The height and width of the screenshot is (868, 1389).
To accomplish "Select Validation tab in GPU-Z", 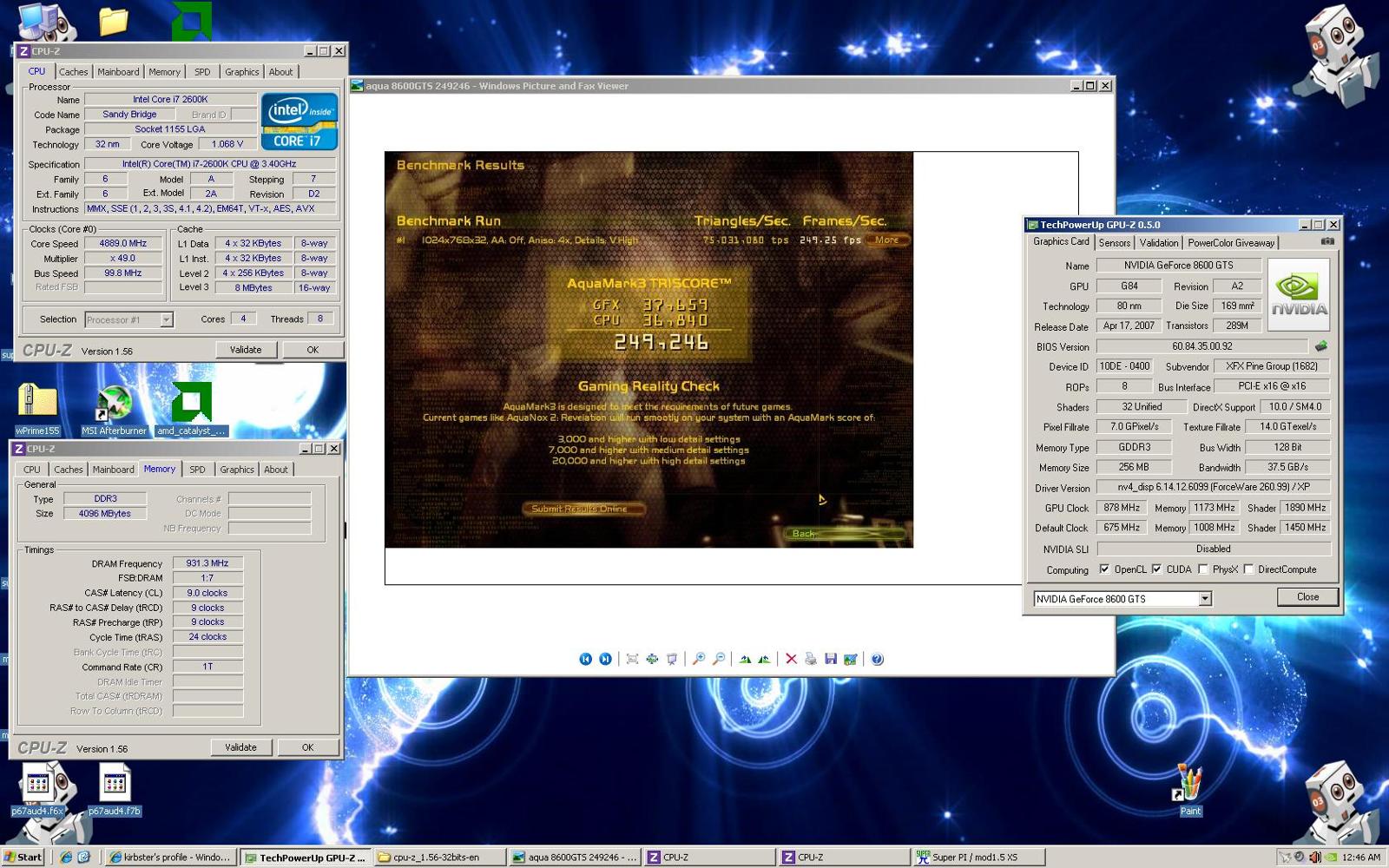I will 1159,243.
